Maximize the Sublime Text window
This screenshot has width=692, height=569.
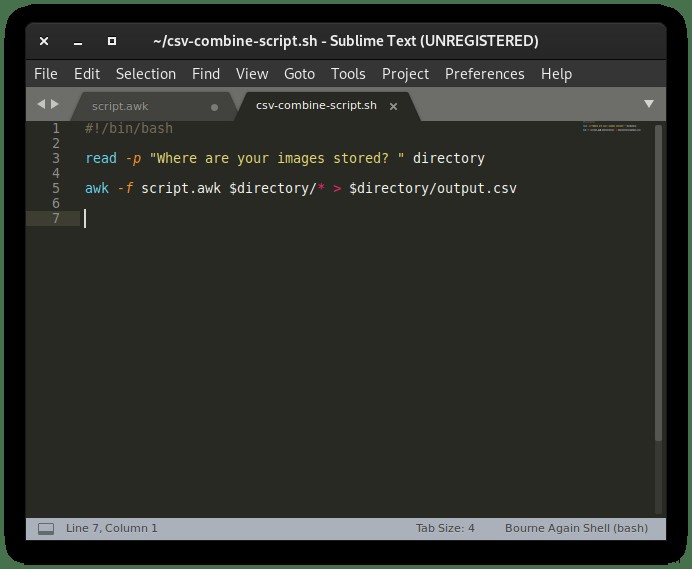tap(112, 41)
